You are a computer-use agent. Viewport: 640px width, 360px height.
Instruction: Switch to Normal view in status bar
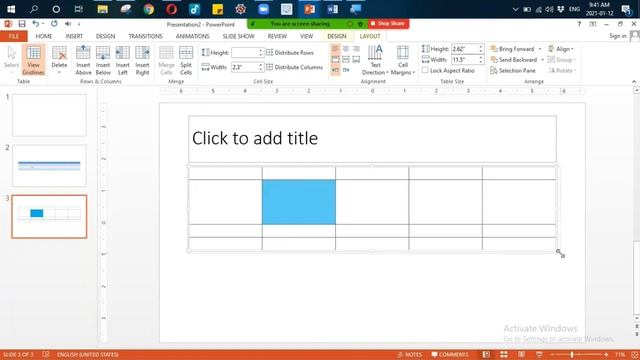coord(486,354)
